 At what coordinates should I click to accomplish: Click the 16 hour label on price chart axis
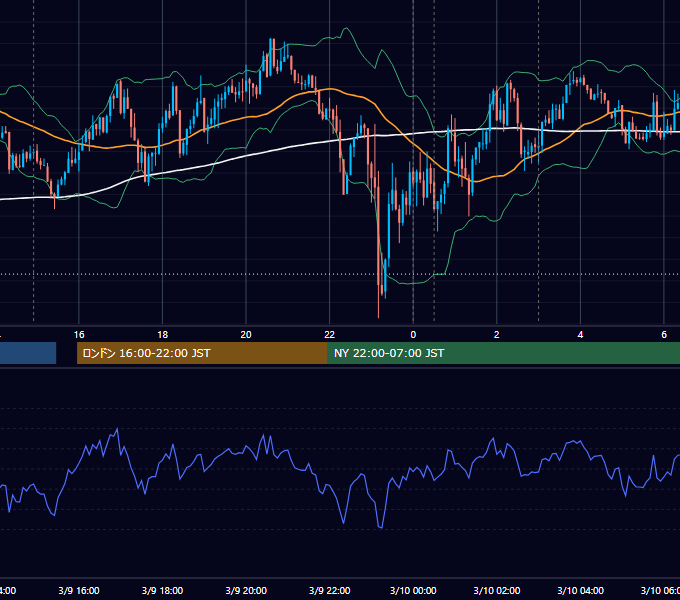tap(79, 335)
